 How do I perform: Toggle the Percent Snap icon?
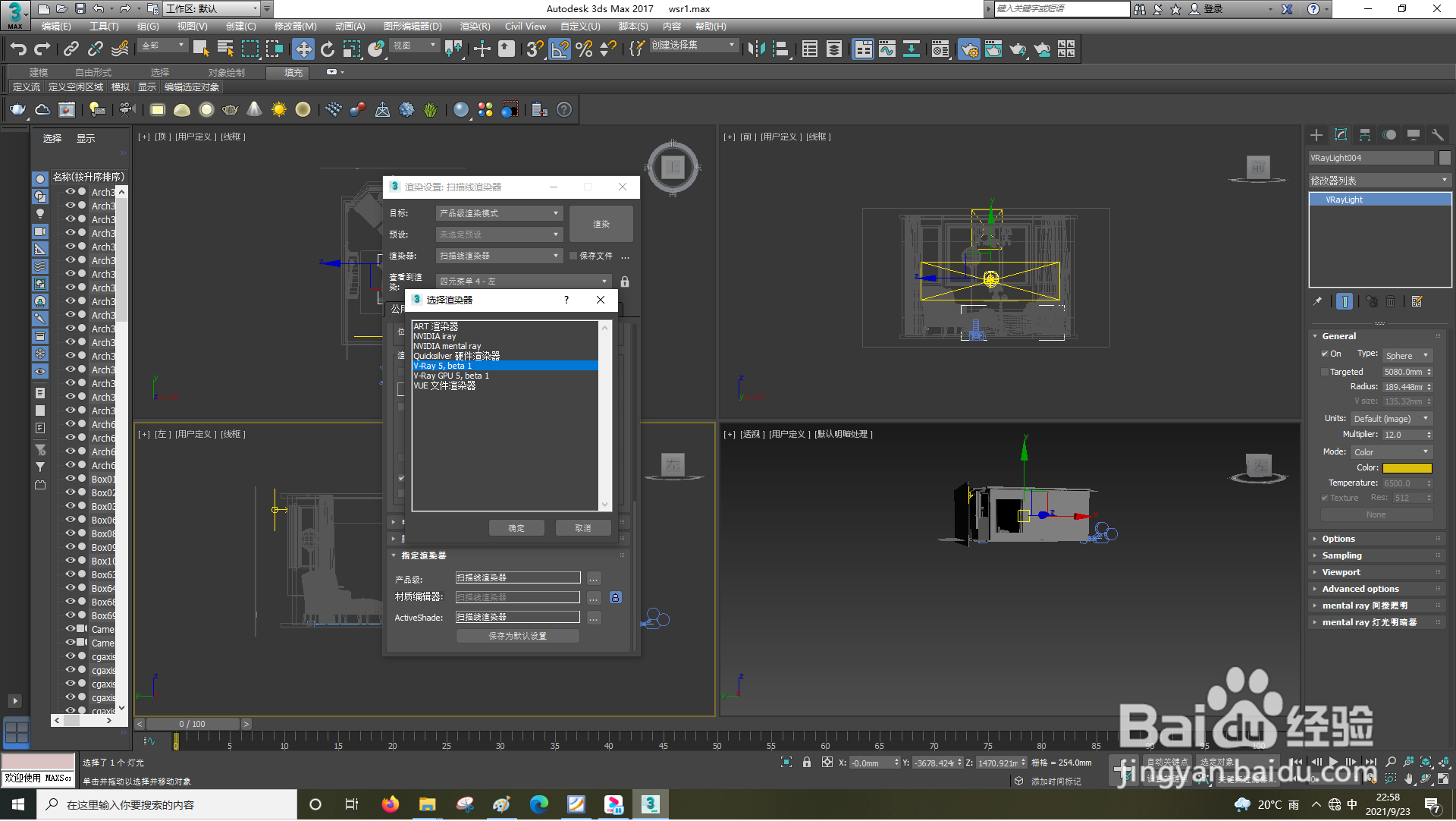click(x=584, y=50)
